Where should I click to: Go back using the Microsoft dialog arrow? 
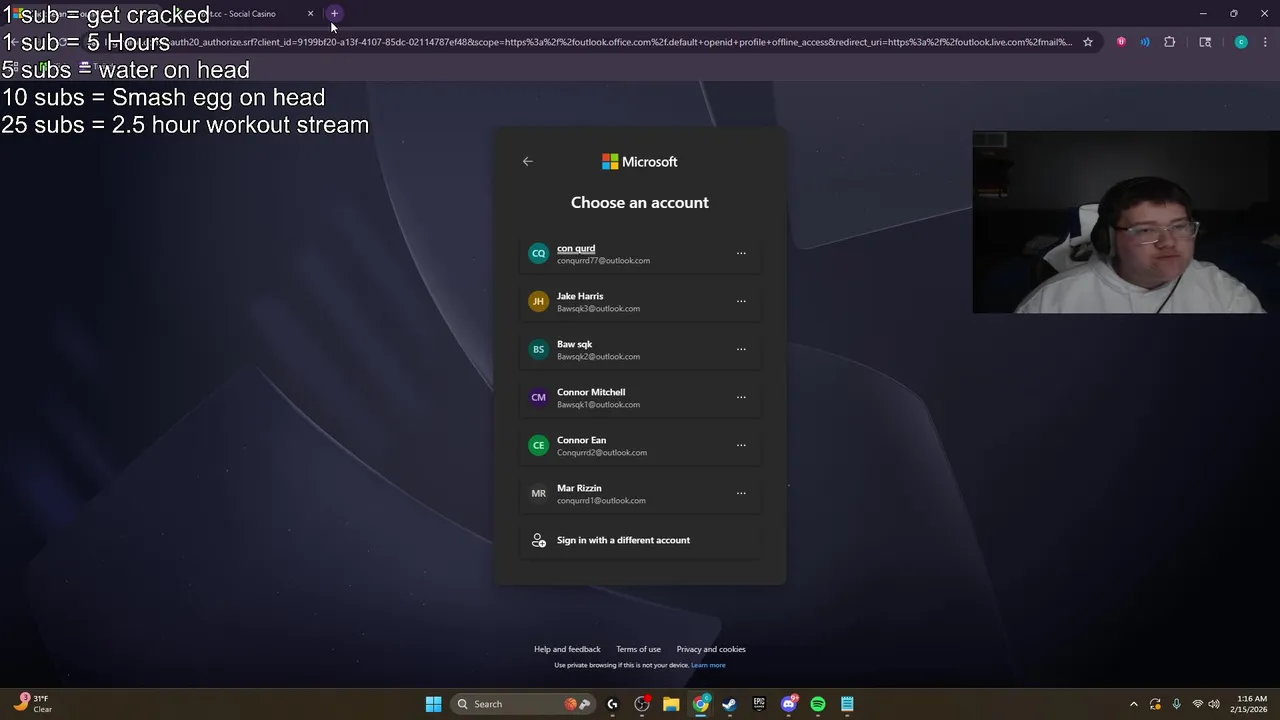pos(528,161)
